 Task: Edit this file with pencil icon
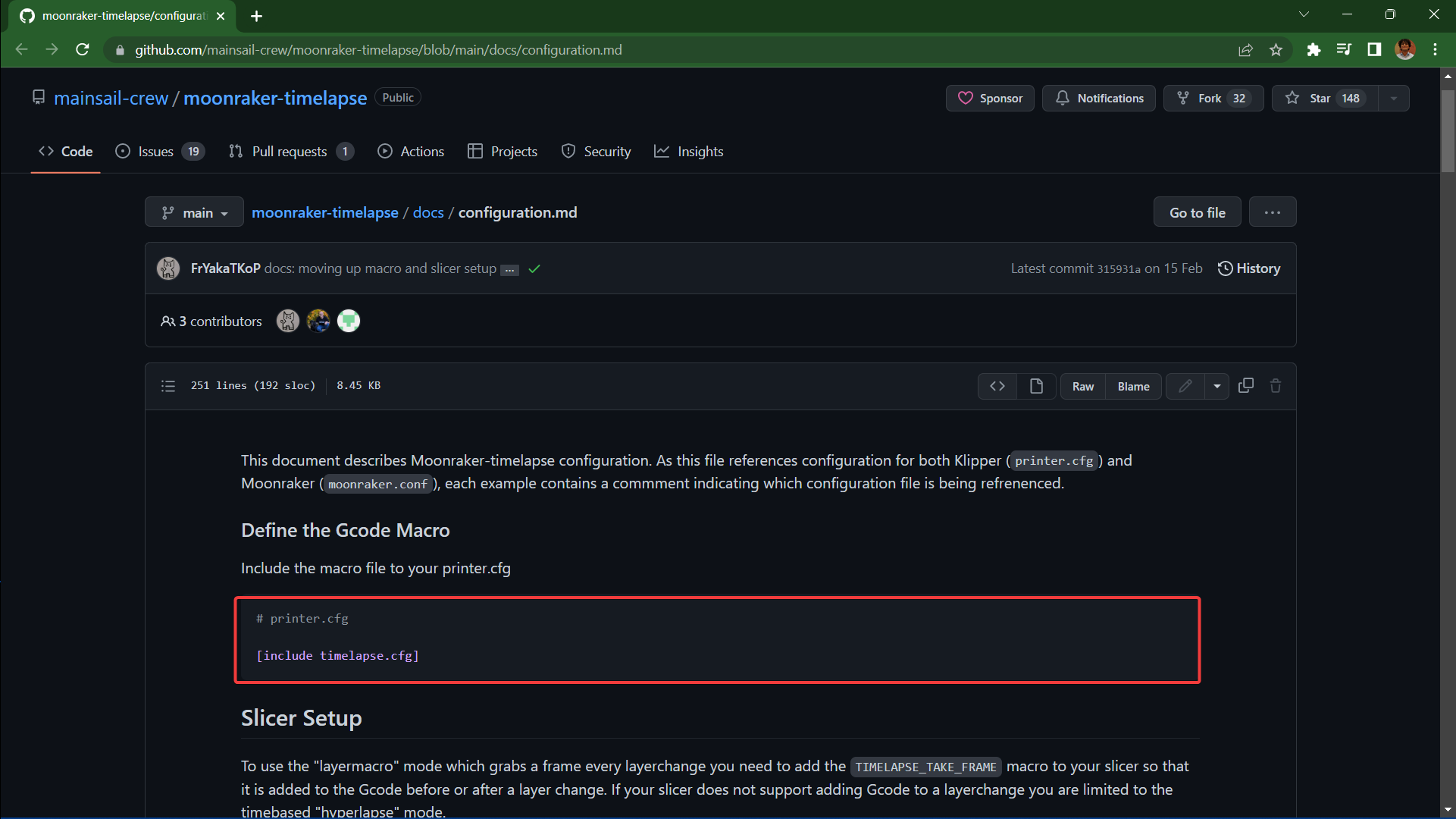coord(1185,386)
